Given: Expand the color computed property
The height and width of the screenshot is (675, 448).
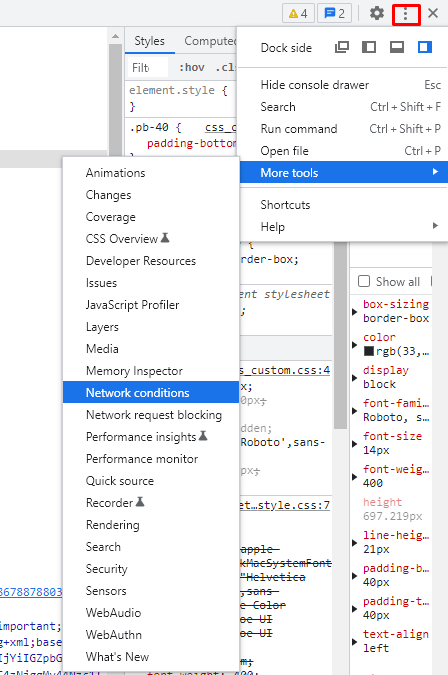Looking at the screenshot, I should pyautogui.click(x=355, y=345).
